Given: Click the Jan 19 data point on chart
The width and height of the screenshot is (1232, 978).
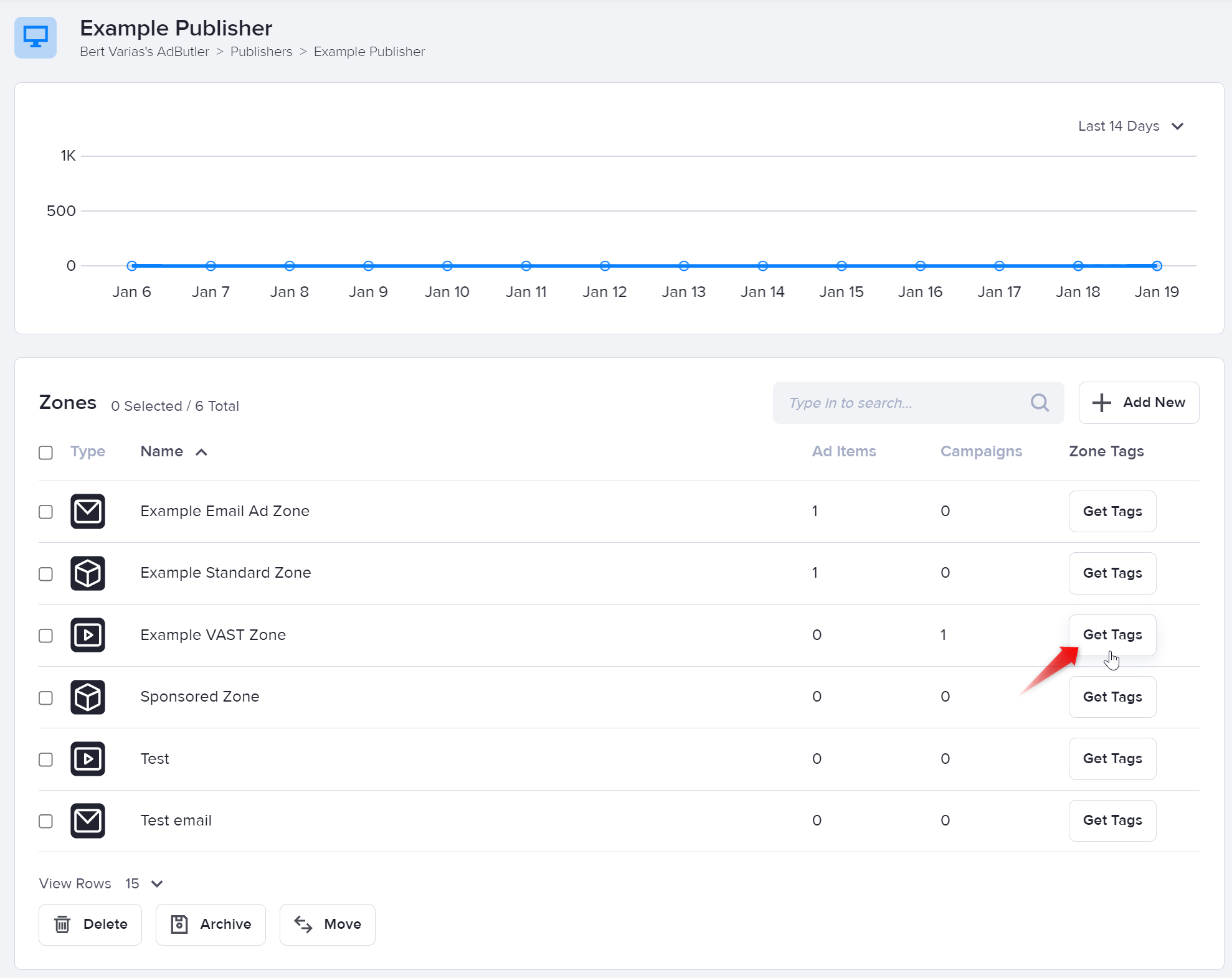Looking at the screenshot, I should coord(1157,266).
